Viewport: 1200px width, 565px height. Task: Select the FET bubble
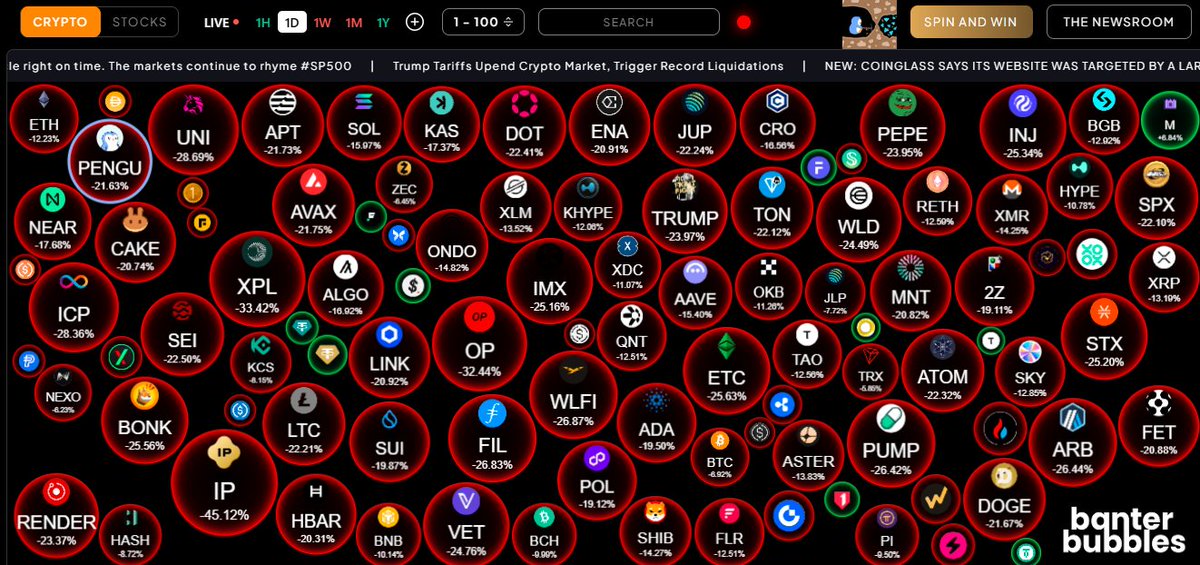1158,429
